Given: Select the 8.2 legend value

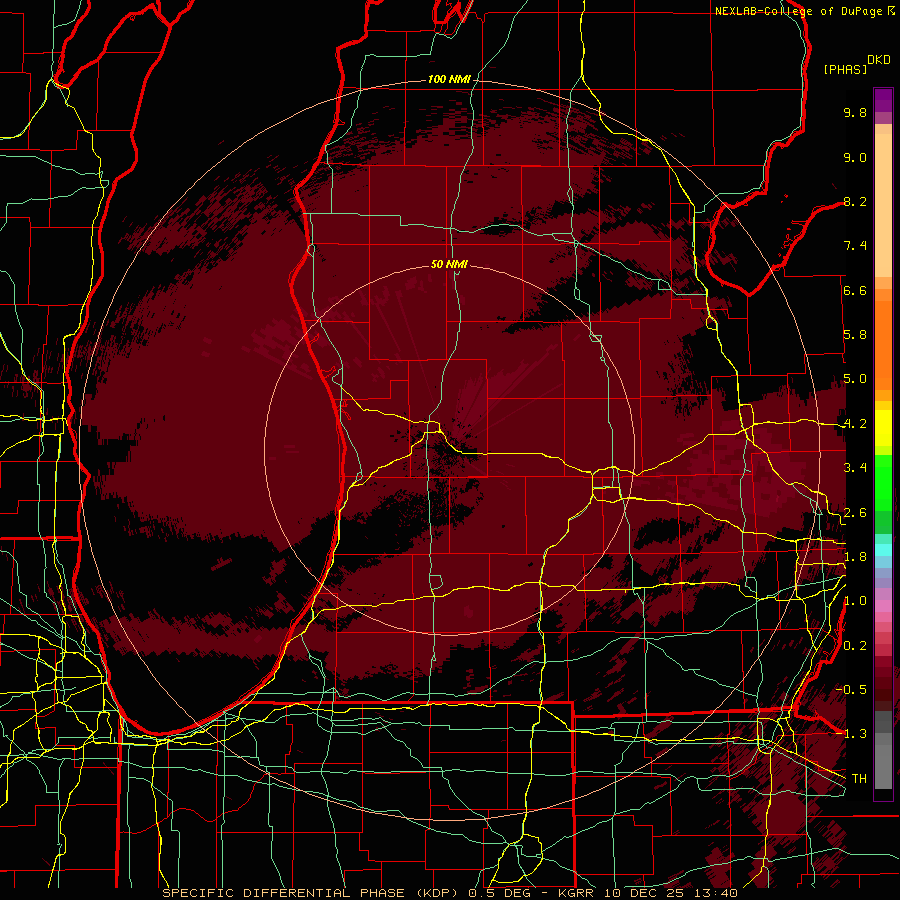Looking at the screenshot, I should click(855, 201).
